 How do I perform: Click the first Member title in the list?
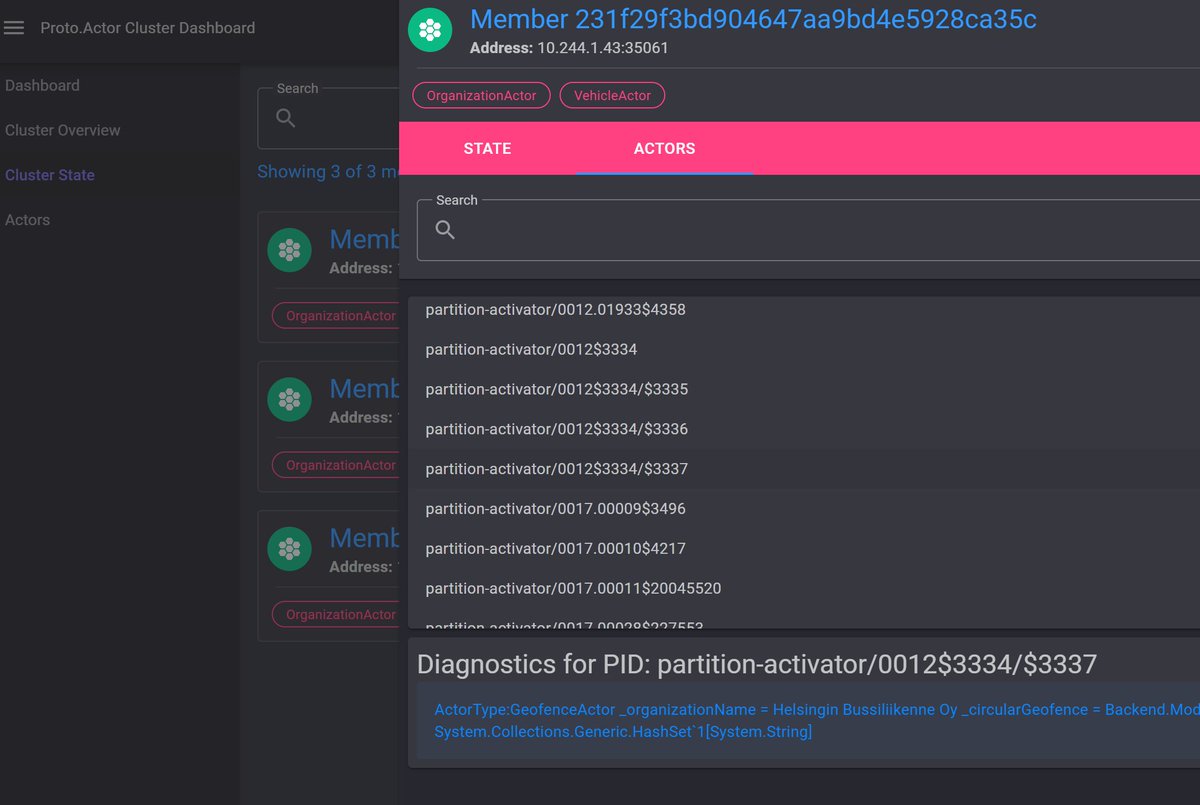pos(365,239)
